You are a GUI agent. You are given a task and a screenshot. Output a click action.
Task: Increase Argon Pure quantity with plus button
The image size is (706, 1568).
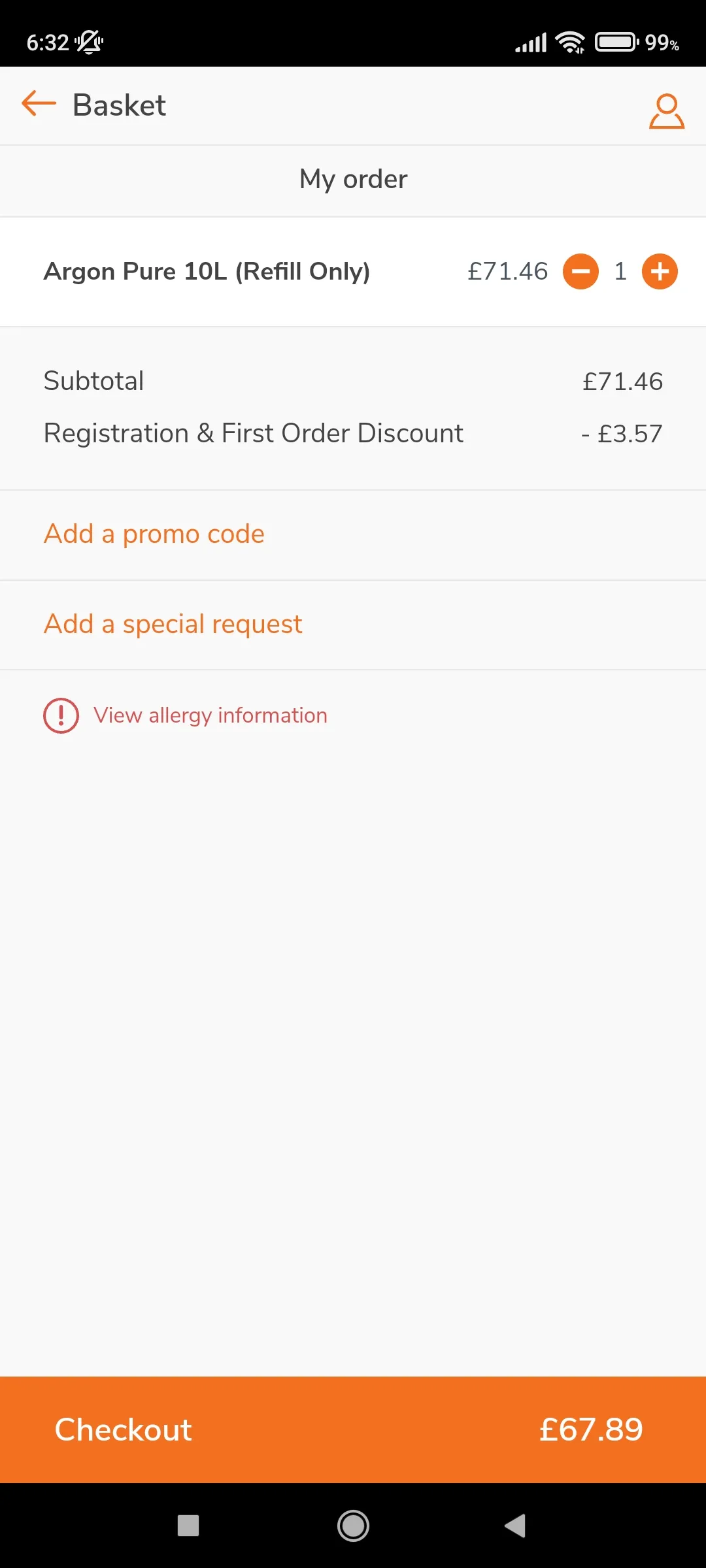pyautogui.click(x=660, y=271)
